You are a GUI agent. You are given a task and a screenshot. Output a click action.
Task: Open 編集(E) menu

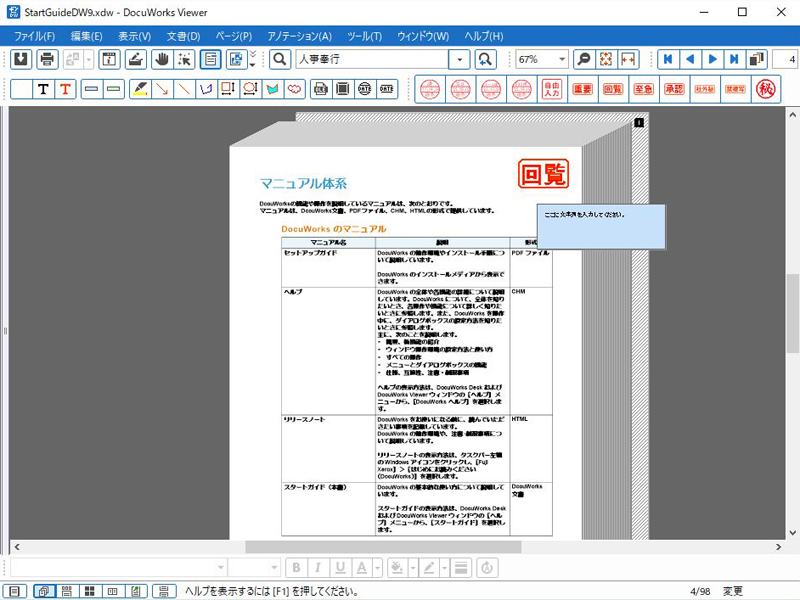tap(86, 36)
